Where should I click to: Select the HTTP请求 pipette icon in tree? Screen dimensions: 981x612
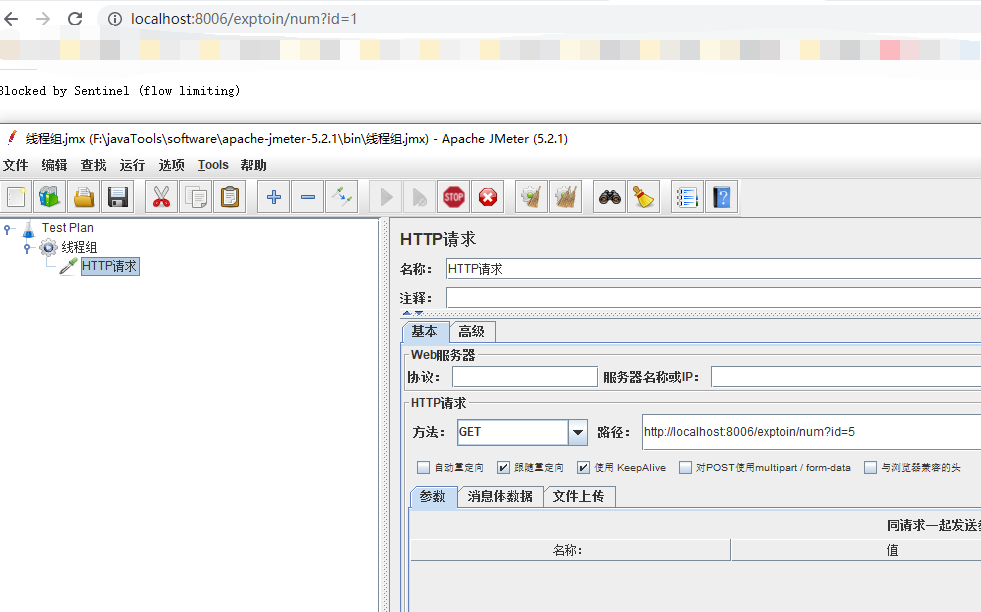(68, 266)
